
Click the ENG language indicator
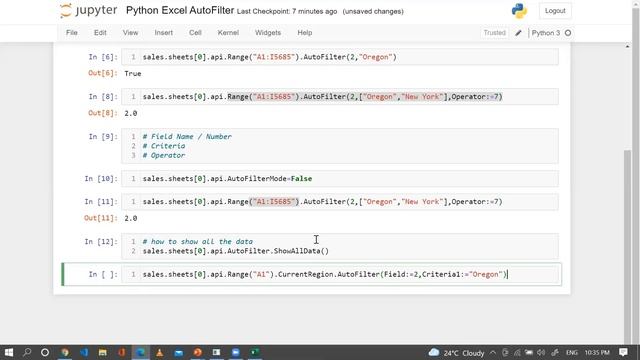pos(571,353)
